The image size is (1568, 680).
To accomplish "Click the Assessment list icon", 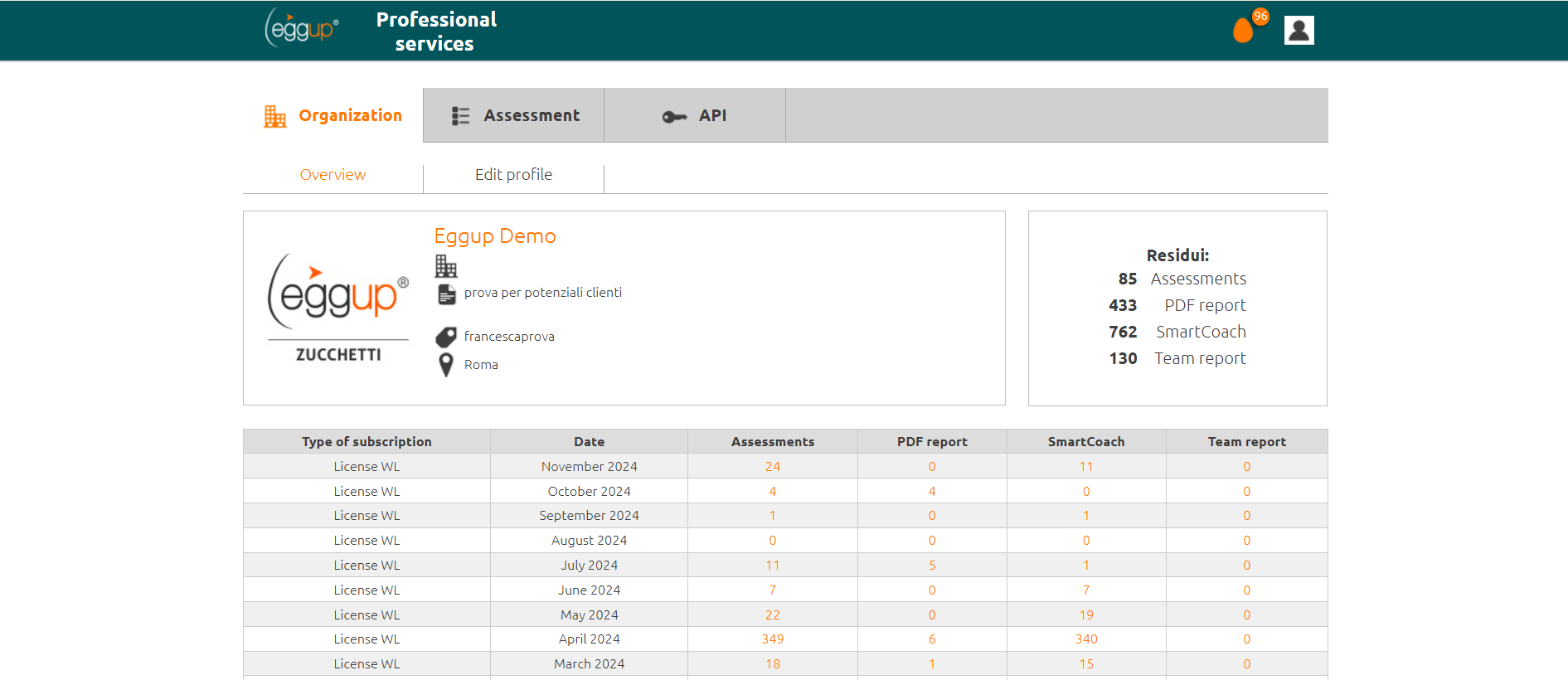I will tap(460, 116).
